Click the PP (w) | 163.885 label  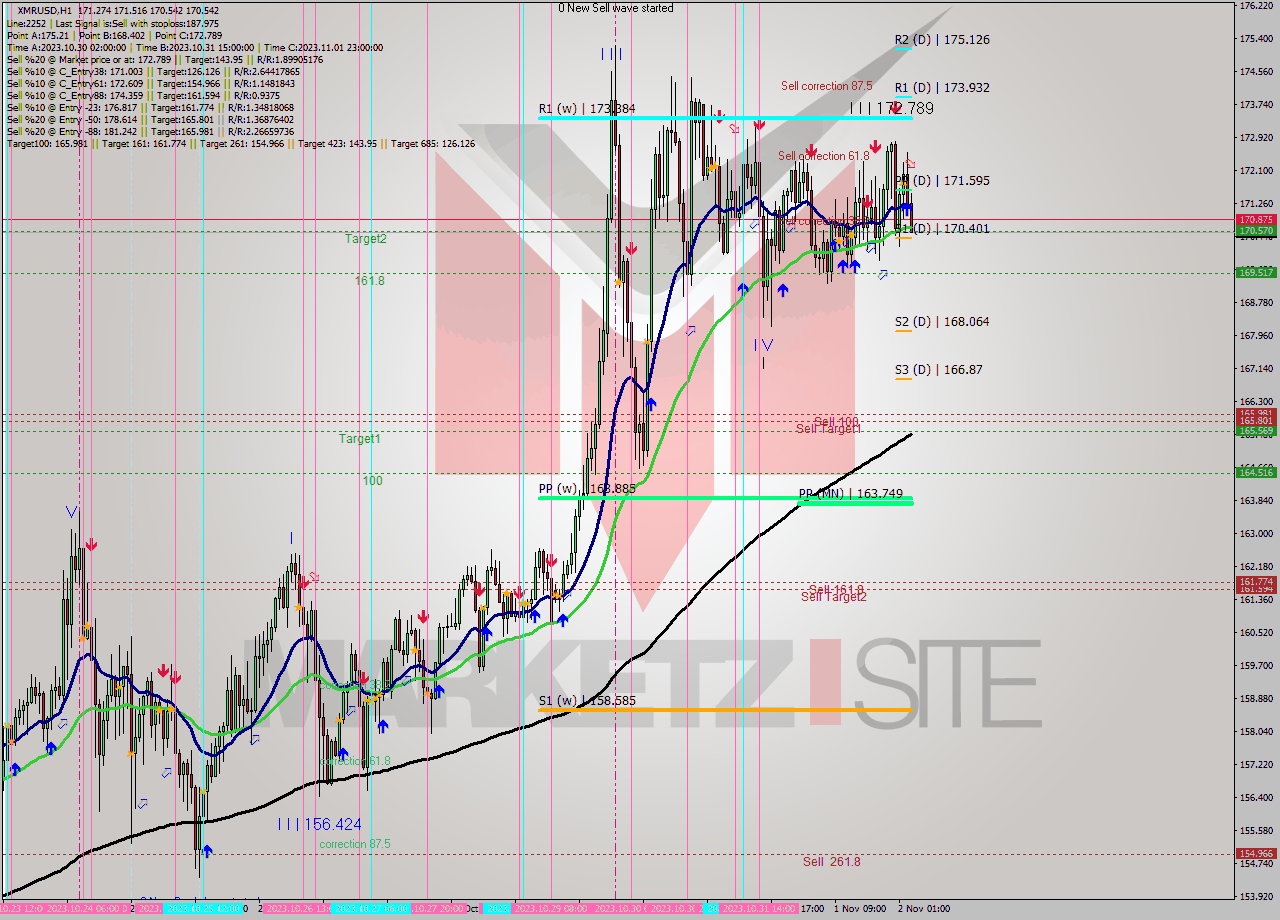[587, 489]
